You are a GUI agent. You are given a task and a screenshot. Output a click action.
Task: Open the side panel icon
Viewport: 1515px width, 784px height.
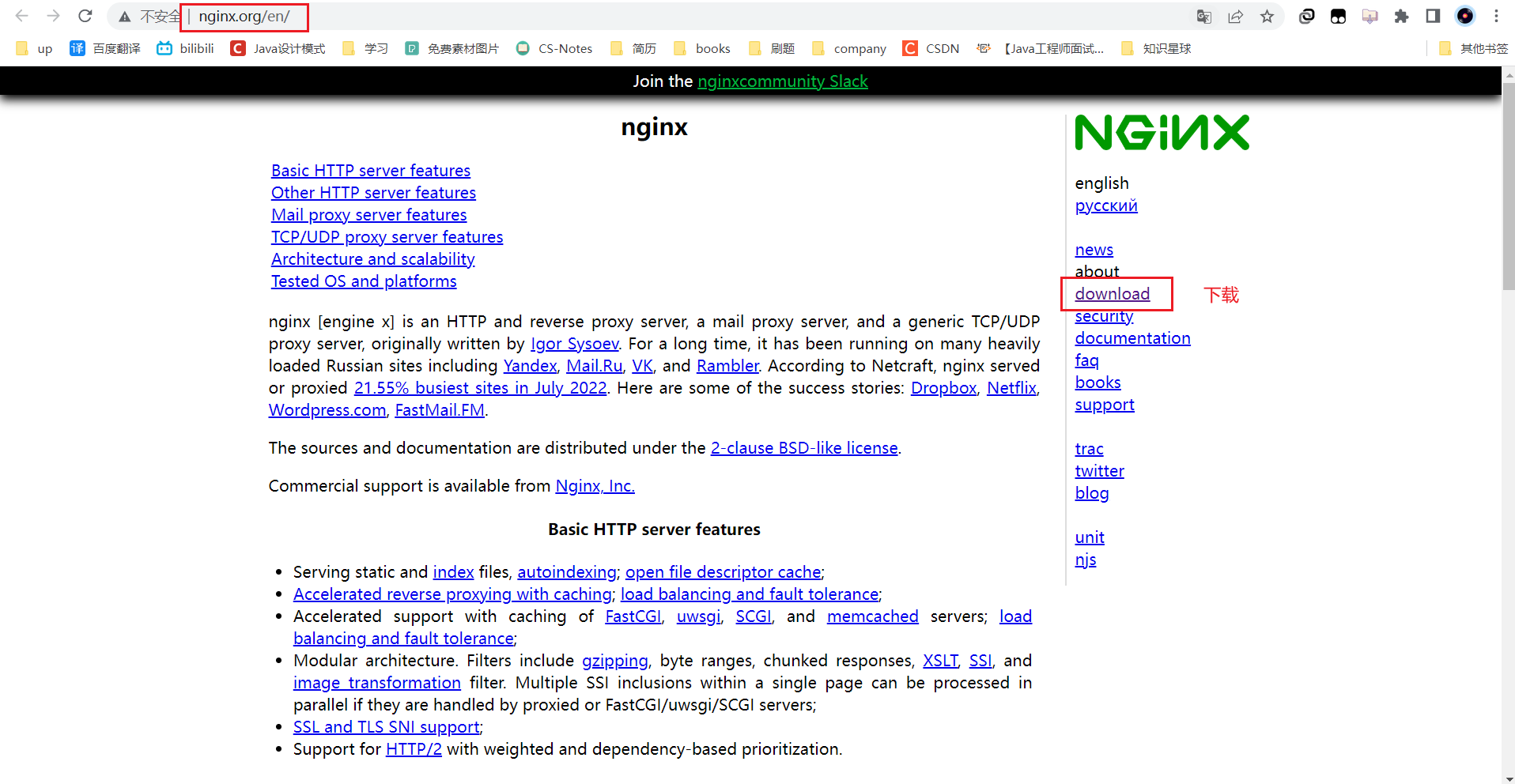point(1433,16)
